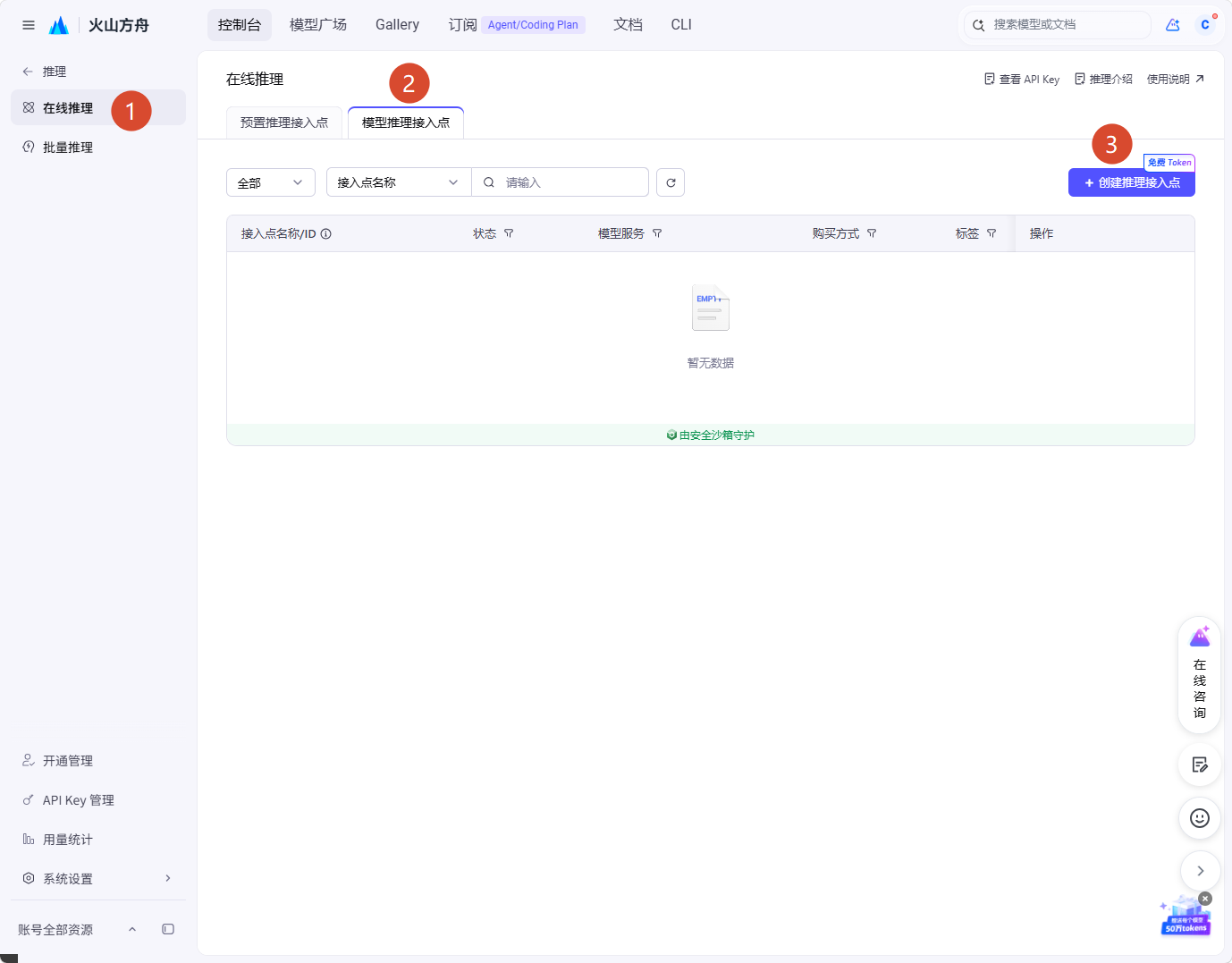Image resolution: width=1232 pixels, height=963 pixels.
Task: Filter by 状态 column funnel icon
Action: pyautogui.click(x=509, y=233)
